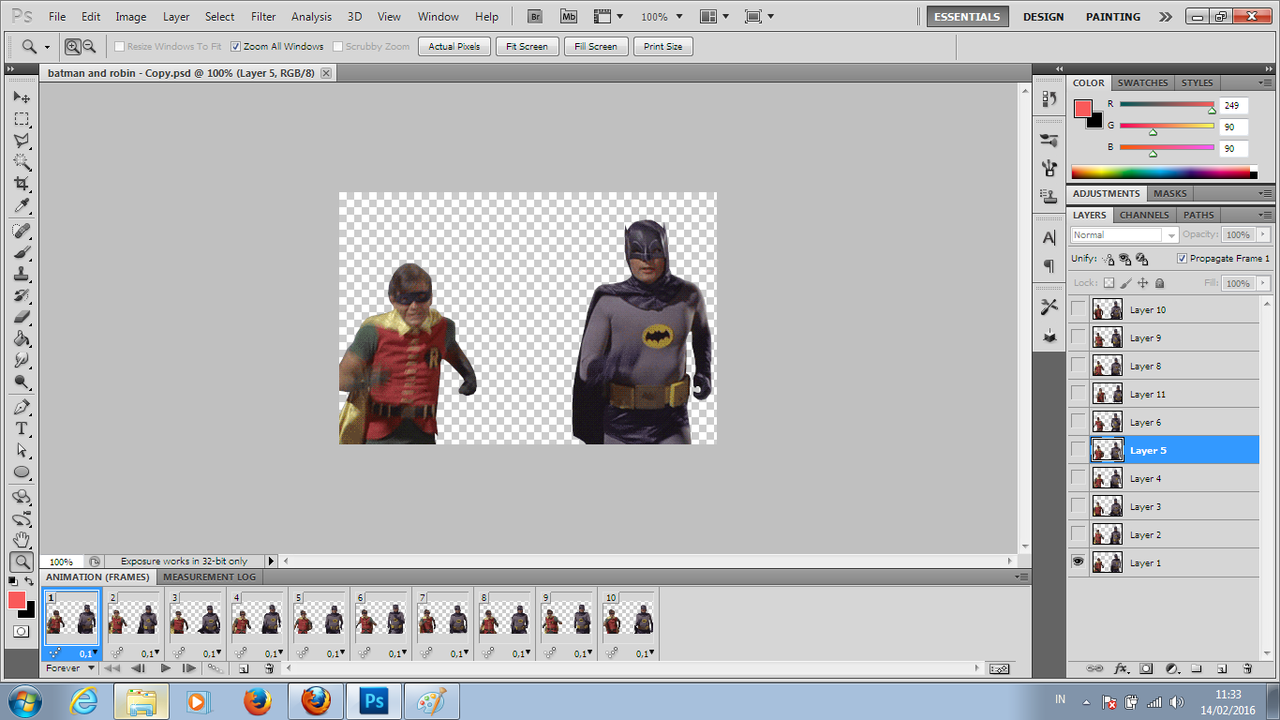Click Create a new layer icon

click(1221, 668)
